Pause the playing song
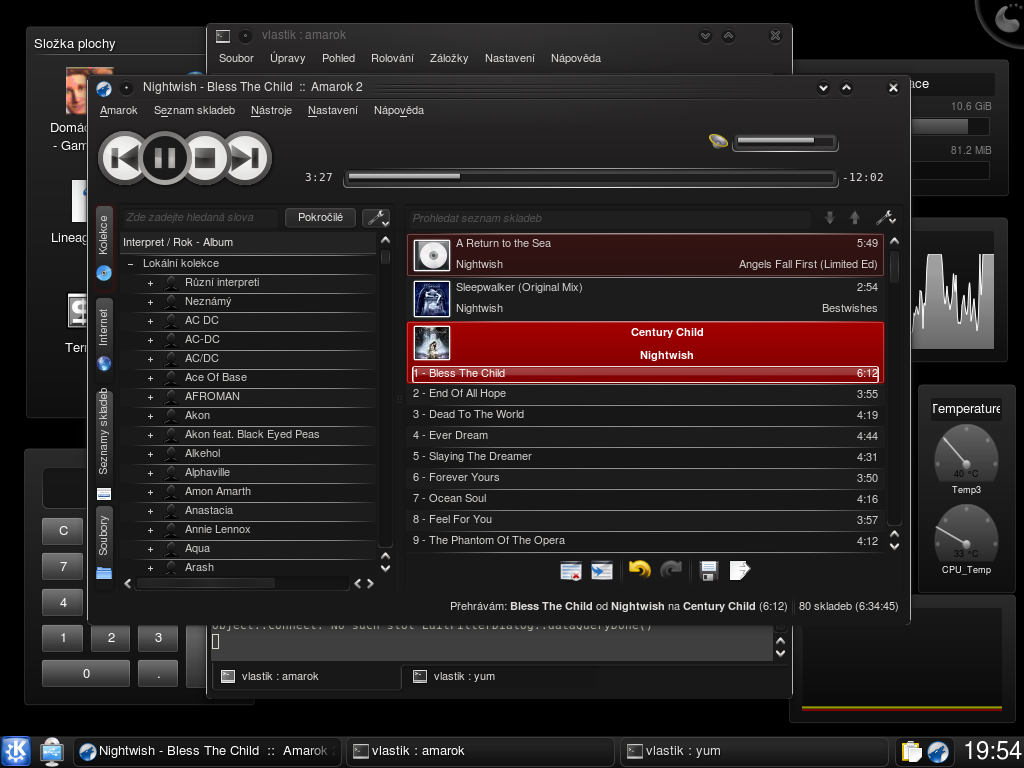 (164, 158)
